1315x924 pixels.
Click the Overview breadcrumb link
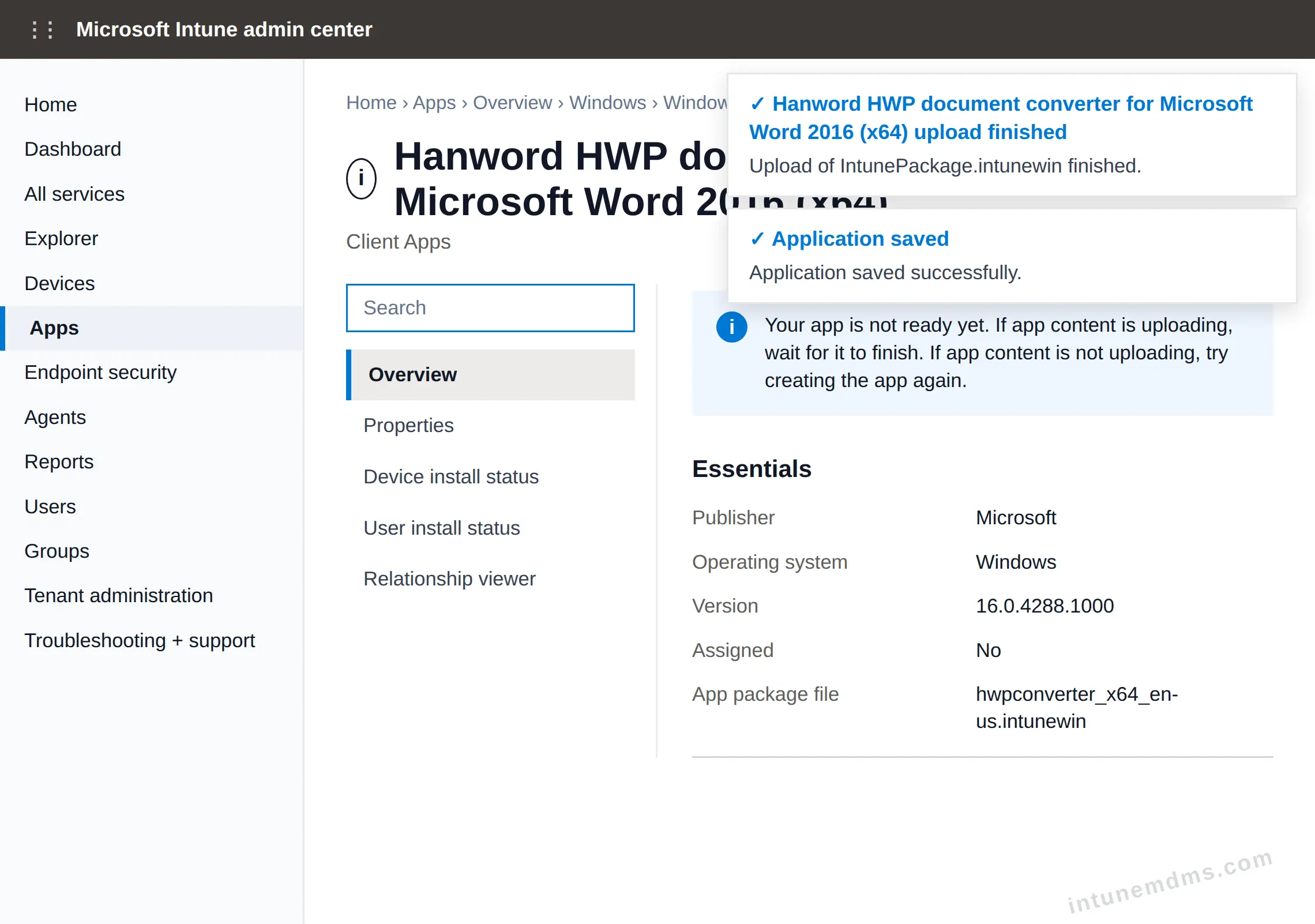click(x=513, y=103)
